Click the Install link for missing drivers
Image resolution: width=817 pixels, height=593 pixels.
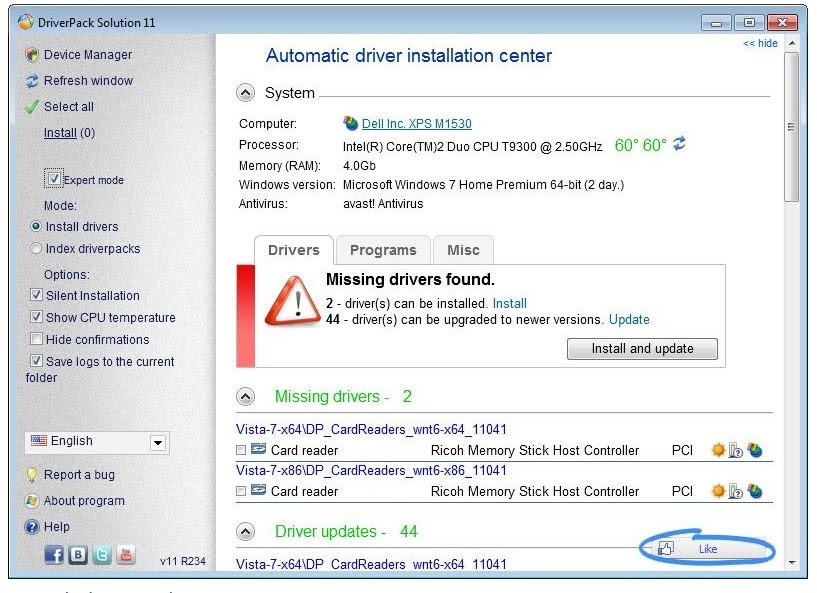click(x=510, y=303)
